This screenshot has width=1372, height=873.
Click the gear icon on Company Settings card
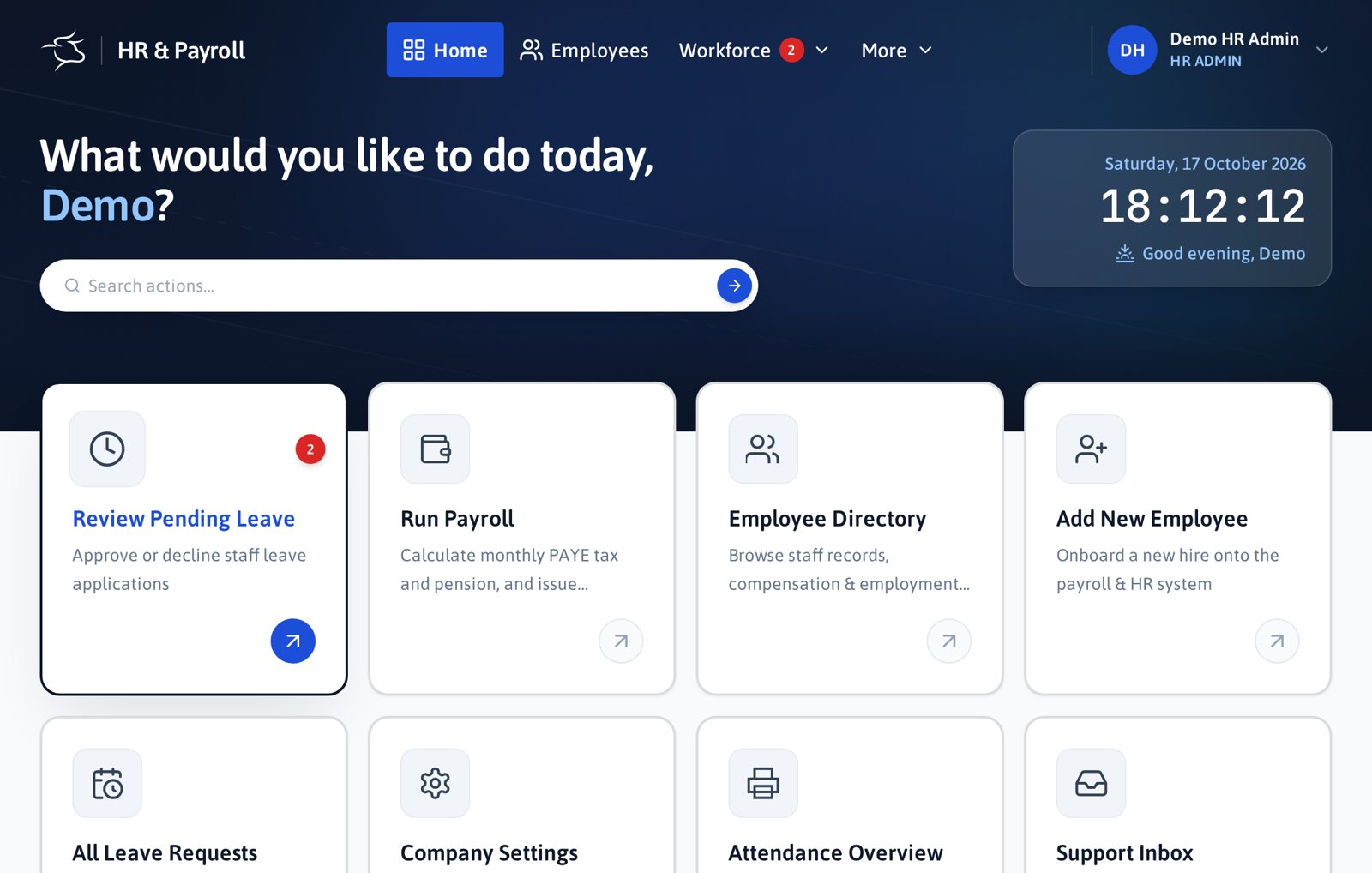click(435, 783)
